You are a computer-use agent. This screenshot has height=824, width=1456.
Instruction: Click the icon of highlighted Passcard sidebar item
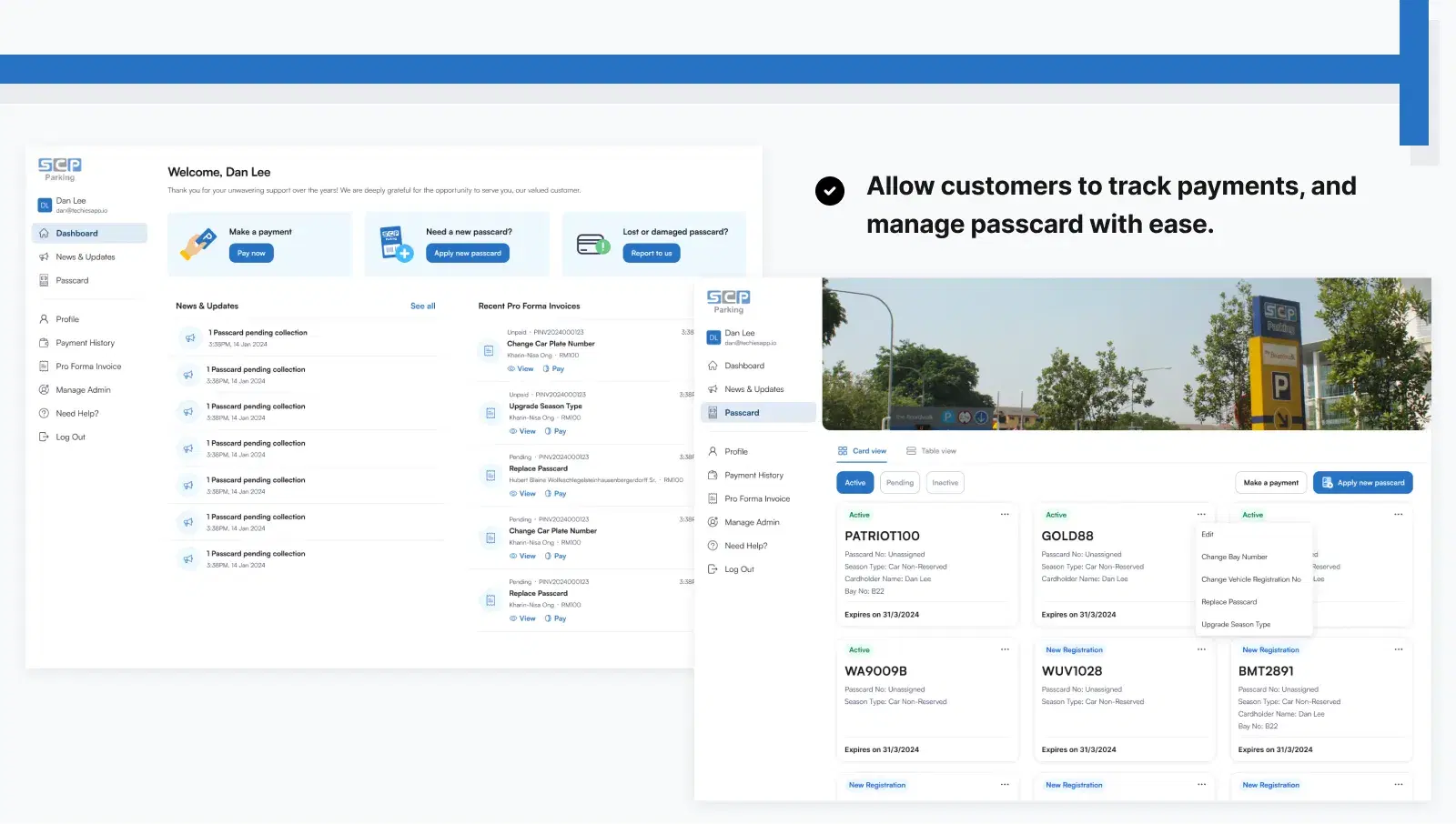713,413
